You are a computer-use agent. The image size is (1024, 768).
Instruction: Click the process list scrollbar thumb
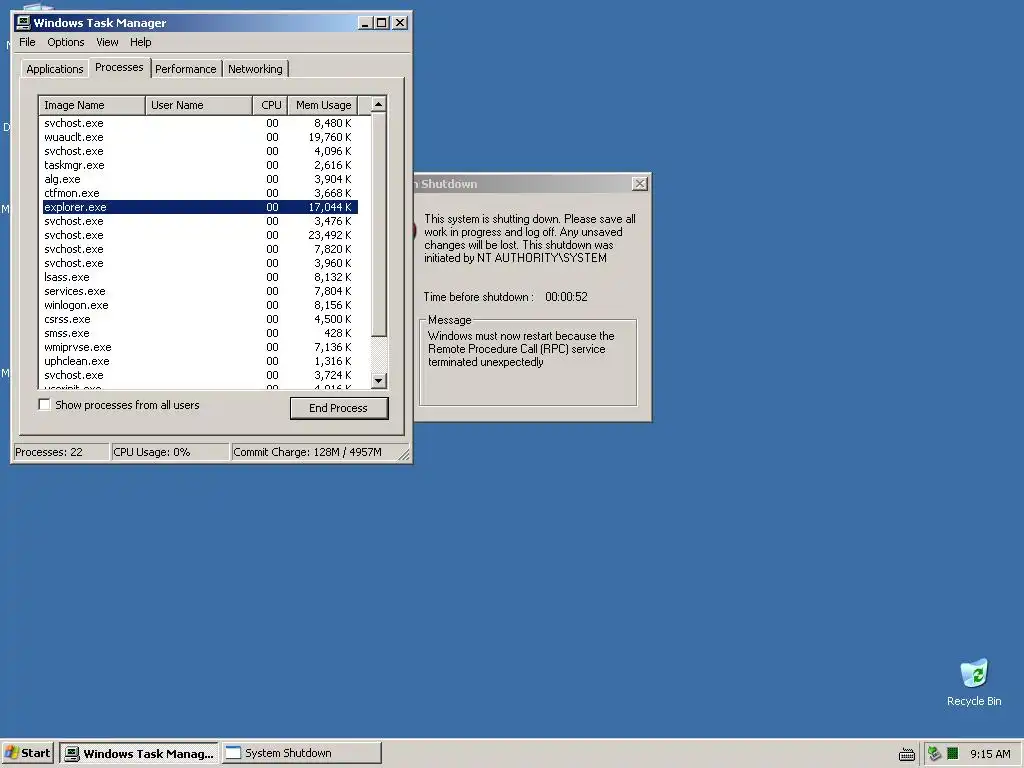(x=379, y=225)
